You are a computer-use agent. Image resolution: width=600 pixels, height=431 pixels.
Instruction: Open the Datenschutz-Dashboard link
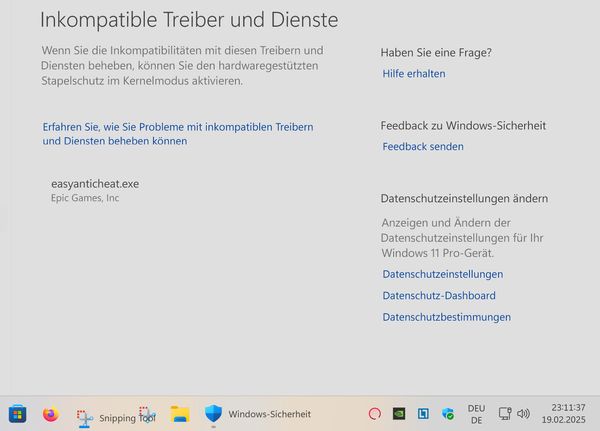point(439,295)
